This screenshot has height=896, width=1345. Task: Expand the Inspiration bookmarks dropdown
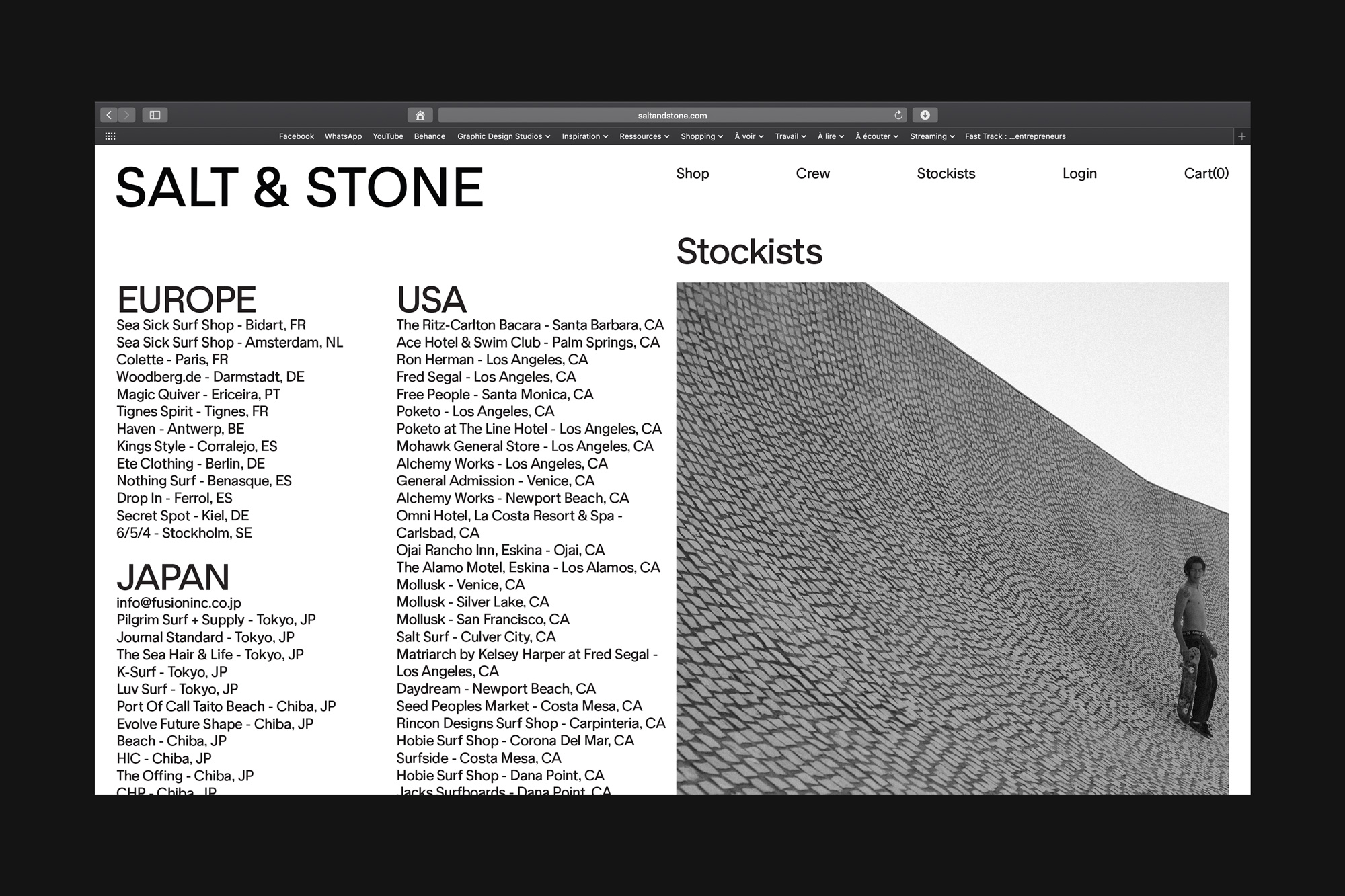584,136
